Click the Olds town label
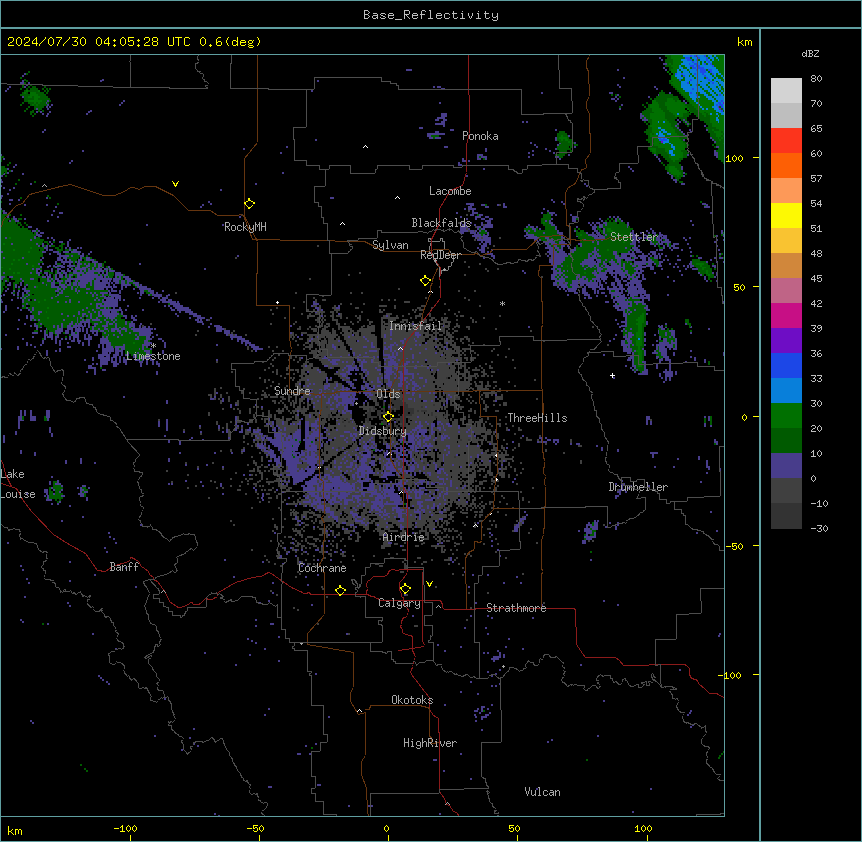 [x=388, y=394]
